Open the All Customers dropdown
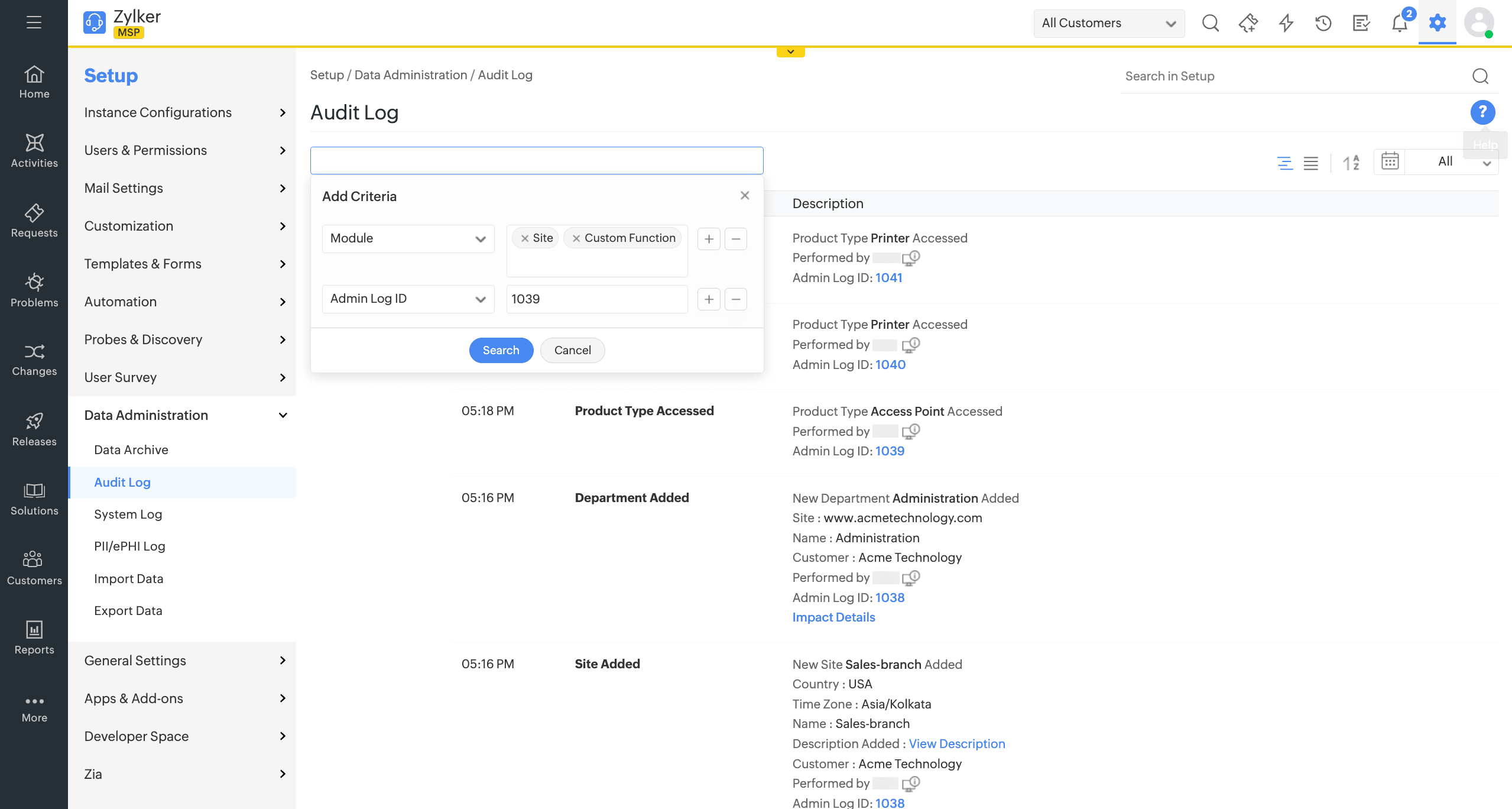1512x809 pixels. [1108, 23]
